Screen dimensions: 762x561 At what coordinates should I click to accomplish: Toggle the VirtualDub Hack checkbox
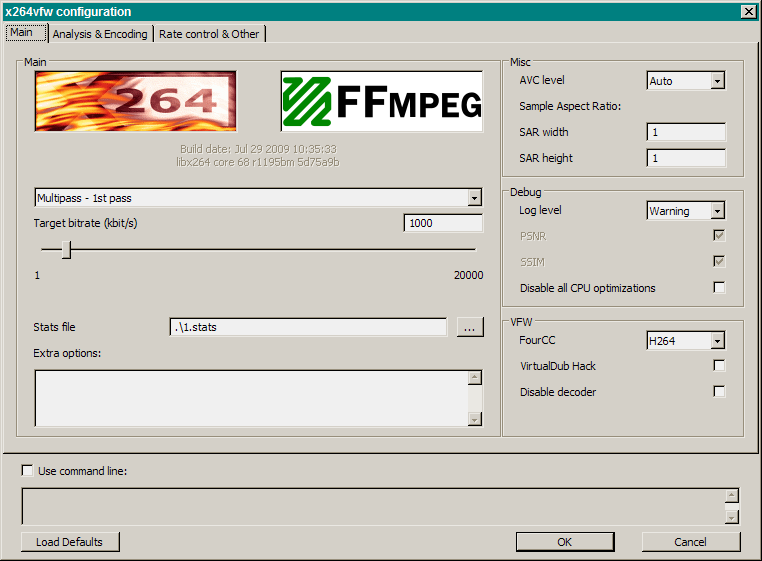coord(719,366)
